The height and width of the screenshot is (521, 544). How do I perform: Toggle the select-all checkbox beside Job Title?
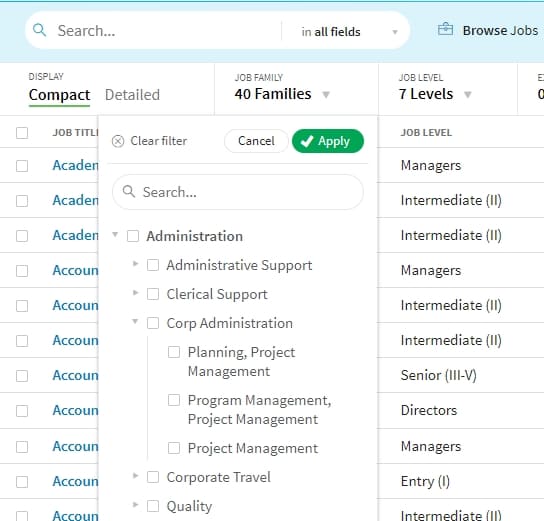[22, 133]
